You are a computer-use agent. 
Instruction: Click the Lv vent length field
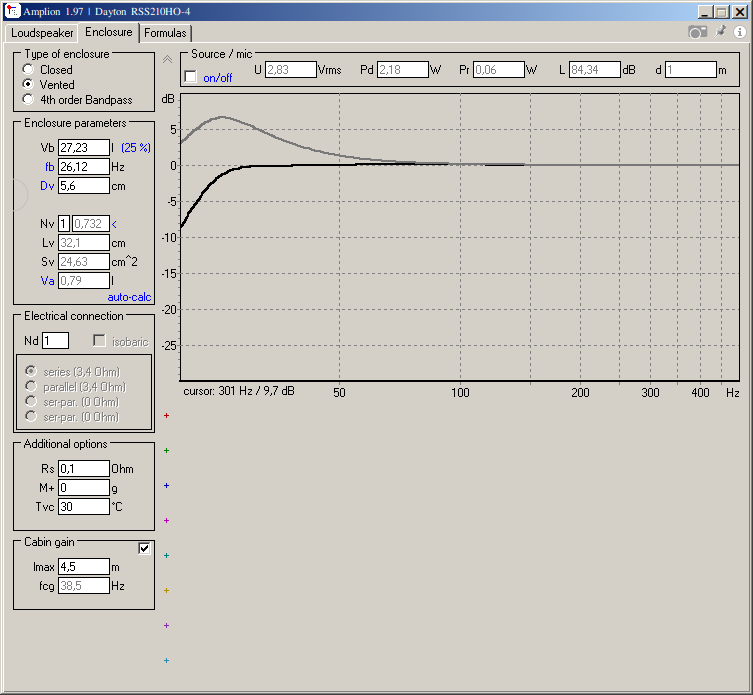tap(84, 243)
